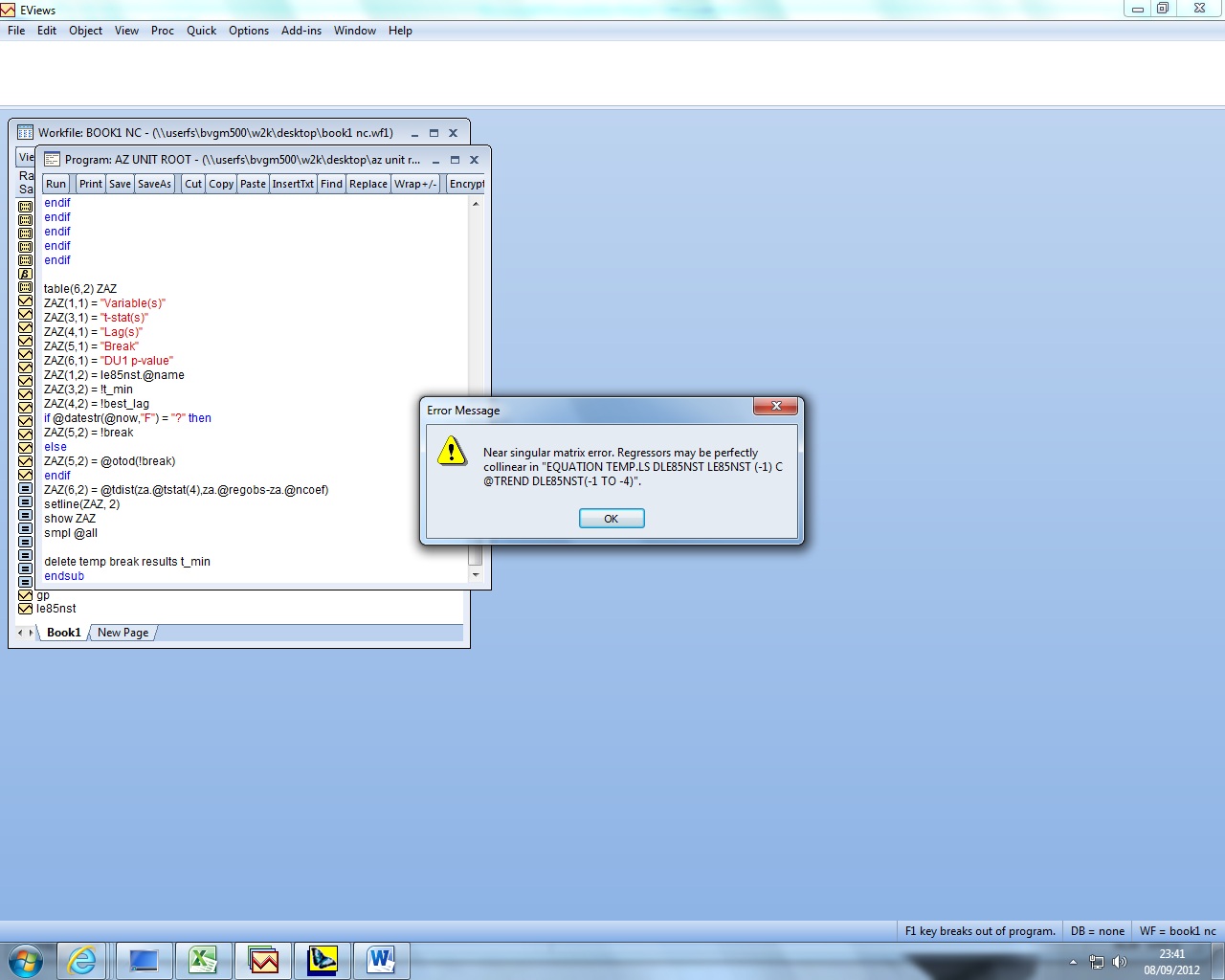Image resolution: width=1225 pixels, height=980 pixels.
Task: Click the beta coefficient vector icon
Action: (26, 274)
